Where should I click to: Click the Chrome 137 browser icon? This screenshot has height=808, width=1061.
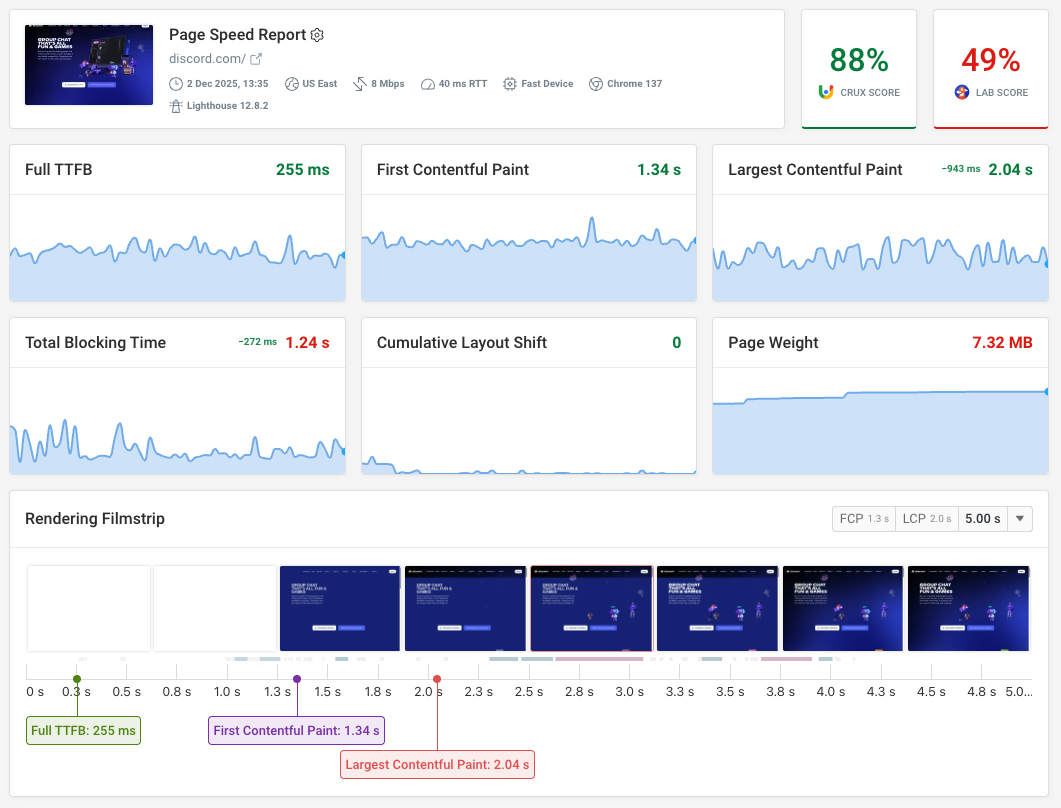pos(594,84)
